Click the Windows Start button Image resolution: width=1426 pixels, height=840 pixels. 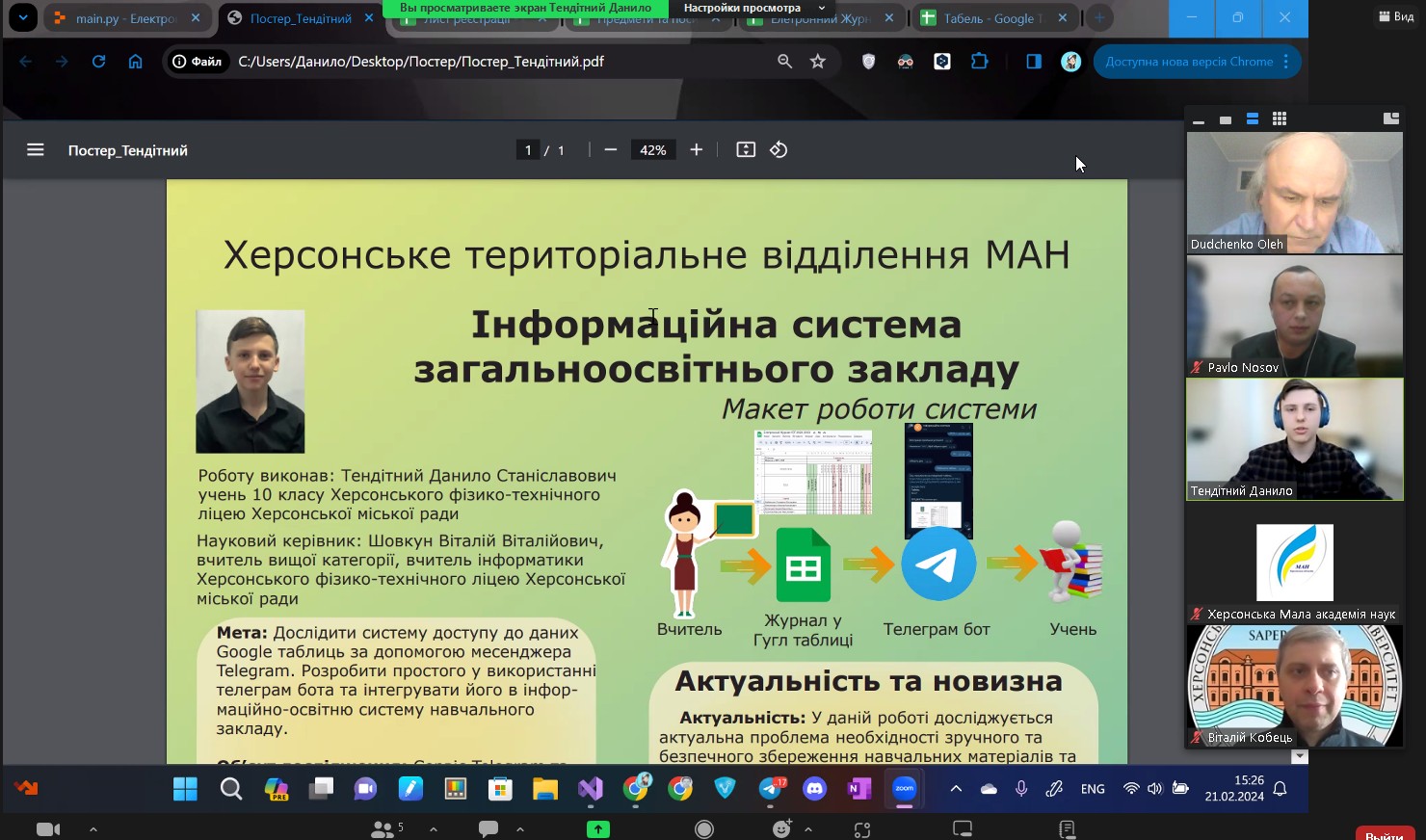(185, 789)
